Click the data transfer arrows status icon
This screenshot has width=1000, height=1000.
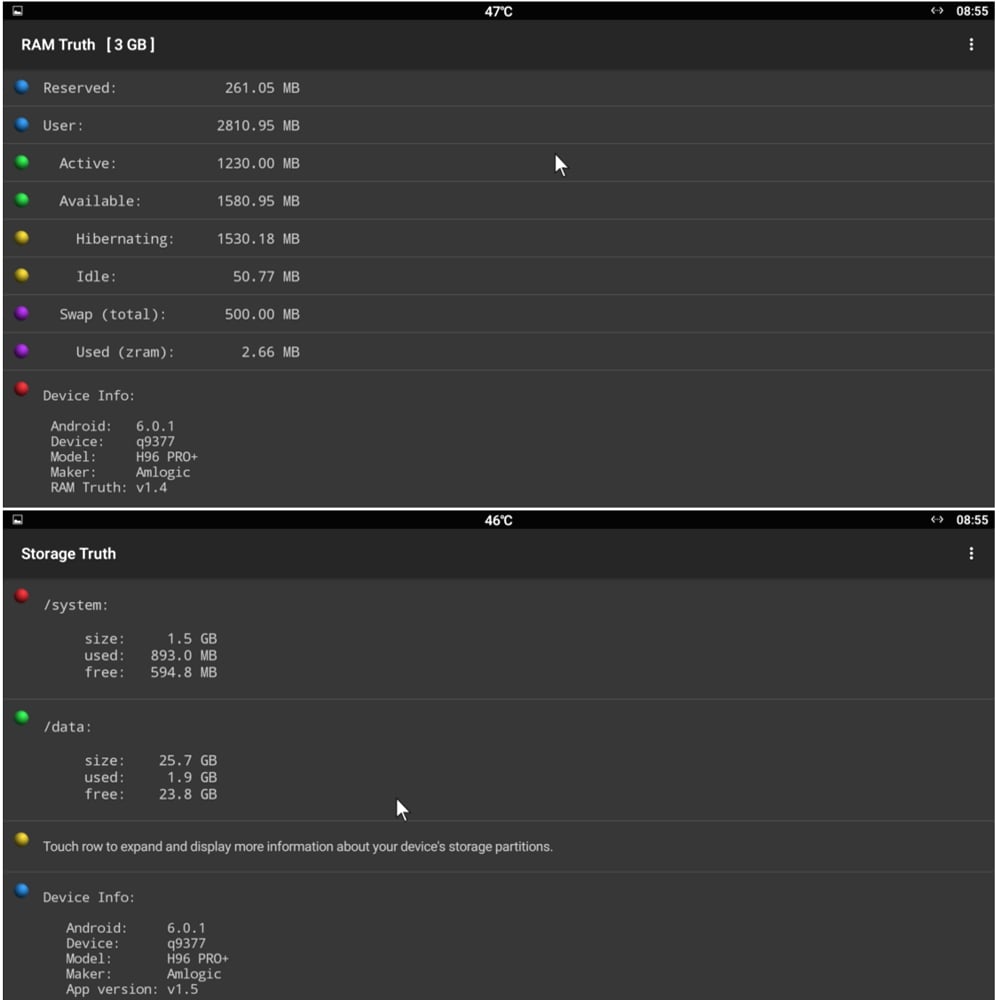point(936,11)
